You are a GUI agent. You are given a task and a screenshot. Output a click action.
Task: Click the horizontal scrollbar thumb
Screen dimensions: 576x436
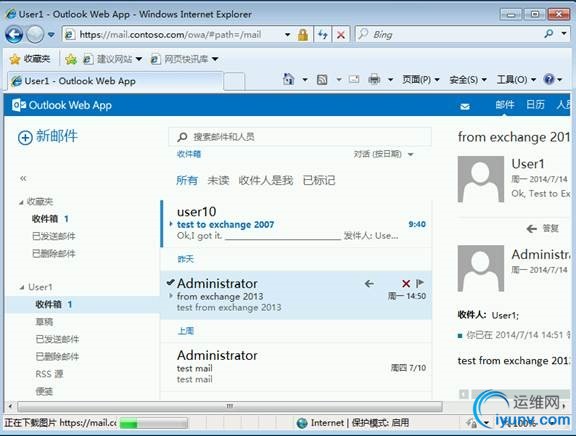[230, 406]
